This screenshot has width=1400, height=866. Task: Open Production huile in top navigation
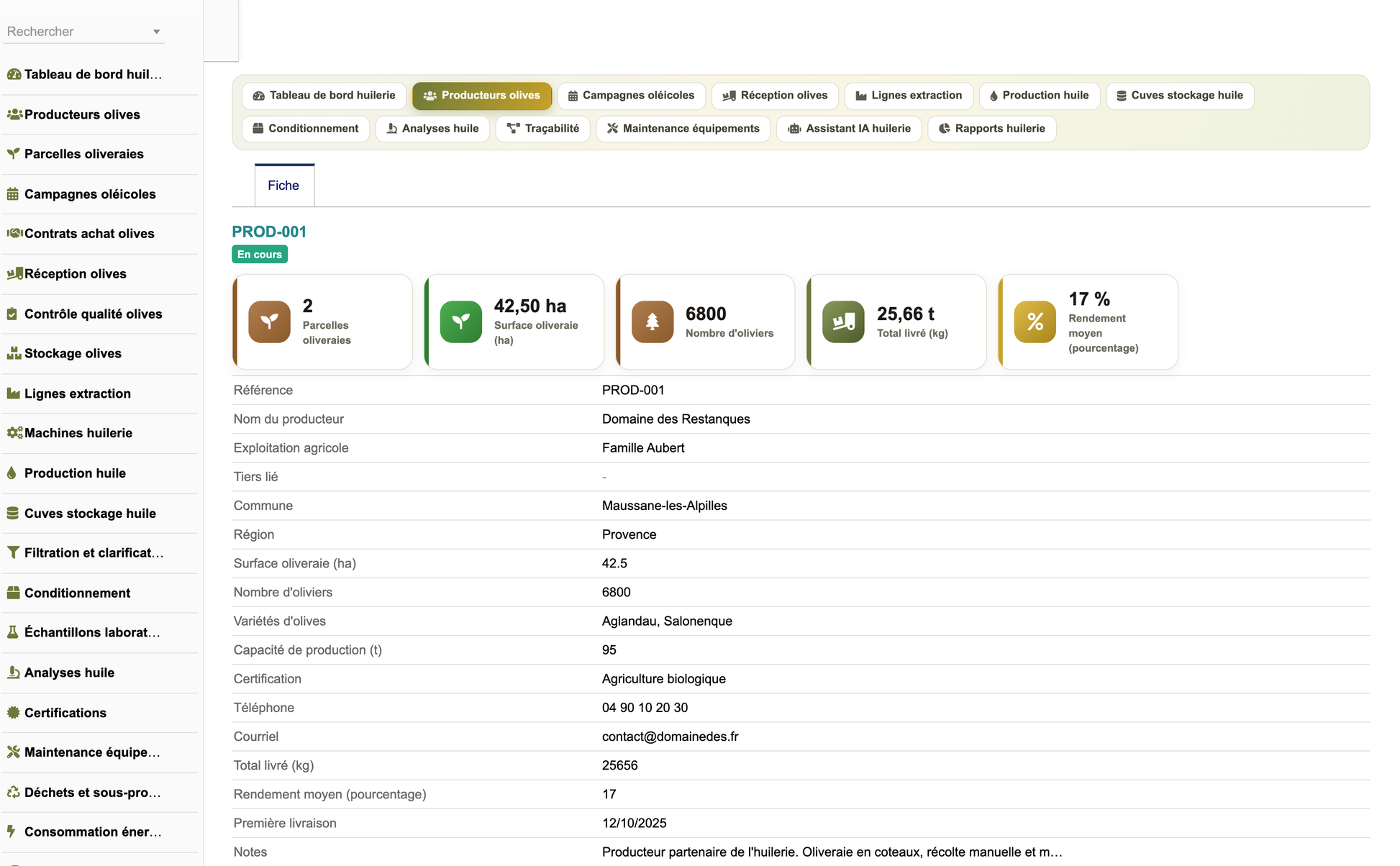[x=1040, y=96]
